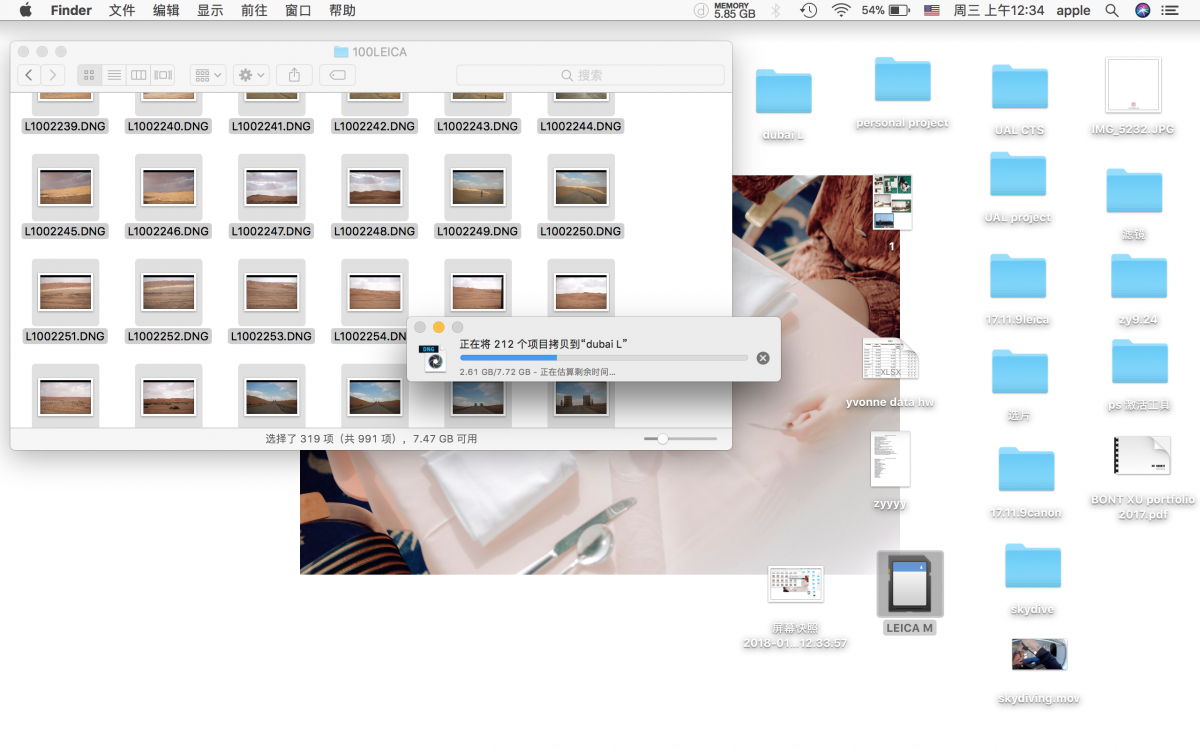
Task: Open the 文件 menu
Action: (122, 10)
